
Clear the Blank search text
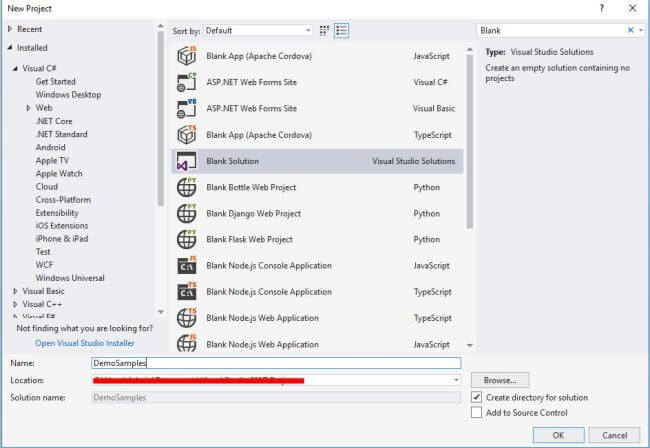pyautogui.click(x=630, y=30)
